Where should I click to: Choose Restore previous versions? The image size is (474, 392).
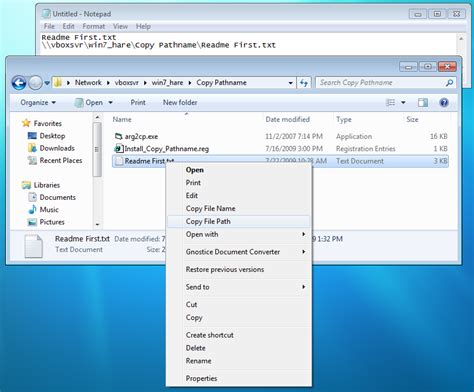tap(238, 269)
